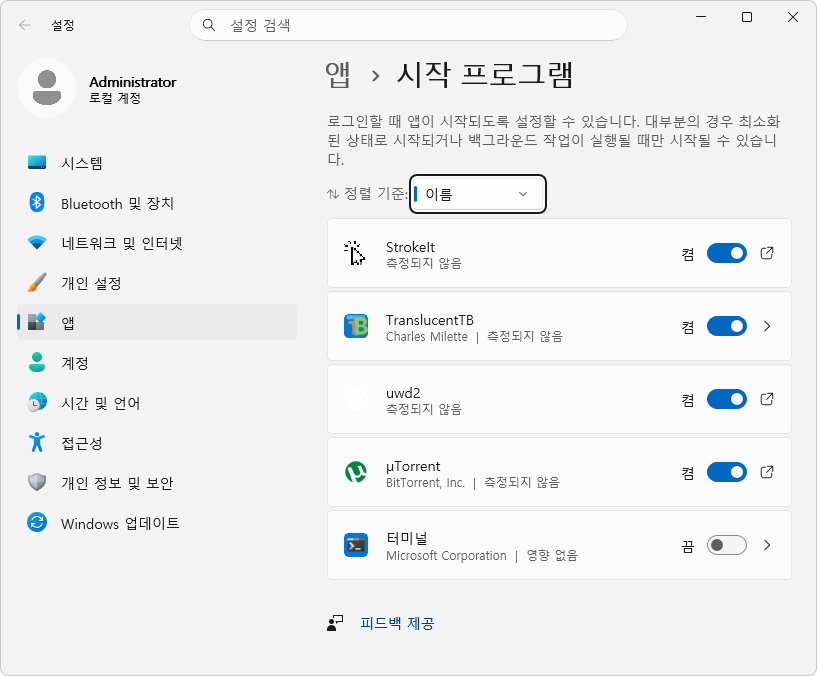Click the sort arrows icon

coord(333,194)
